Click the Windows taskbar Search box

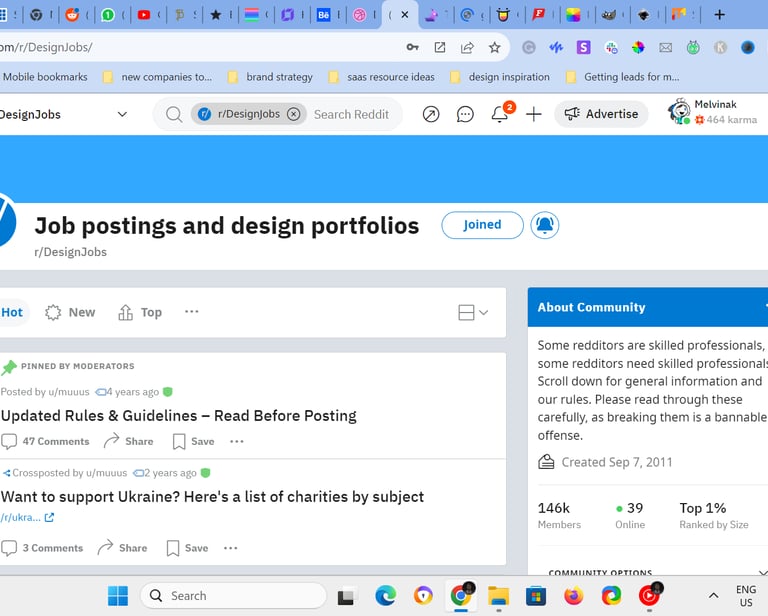click(x=233, y=596)
